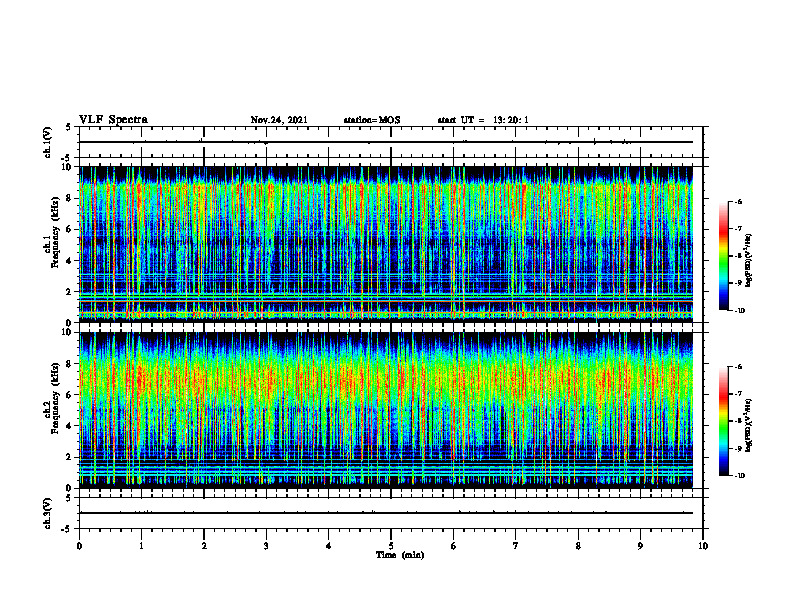Click time axis tick label "0"
792x612 pixels.
pos(79,546)
